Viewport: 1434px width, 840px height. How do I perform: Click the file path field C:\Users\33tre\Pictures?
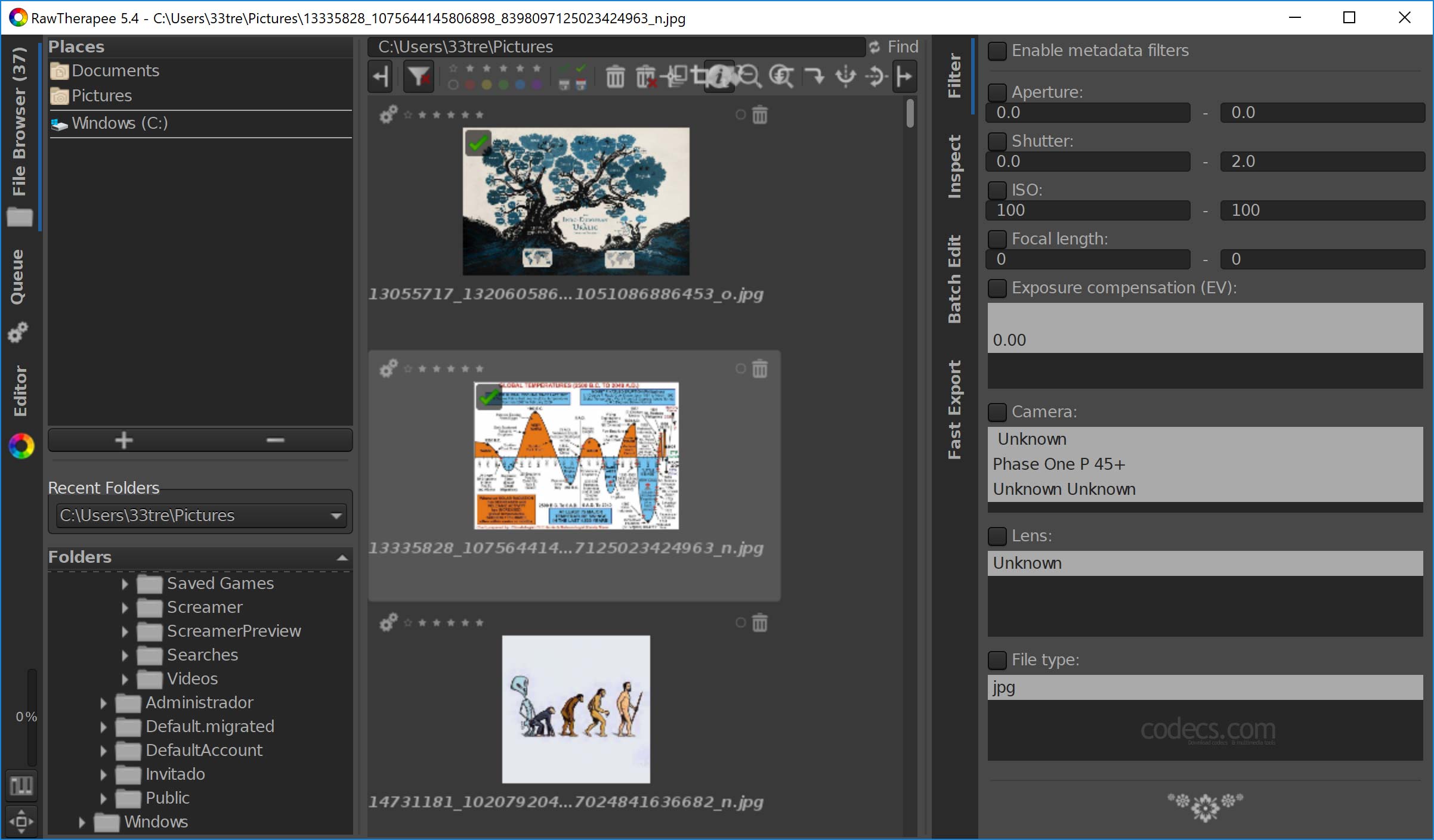pyautogui.click(x=616, y=47)
